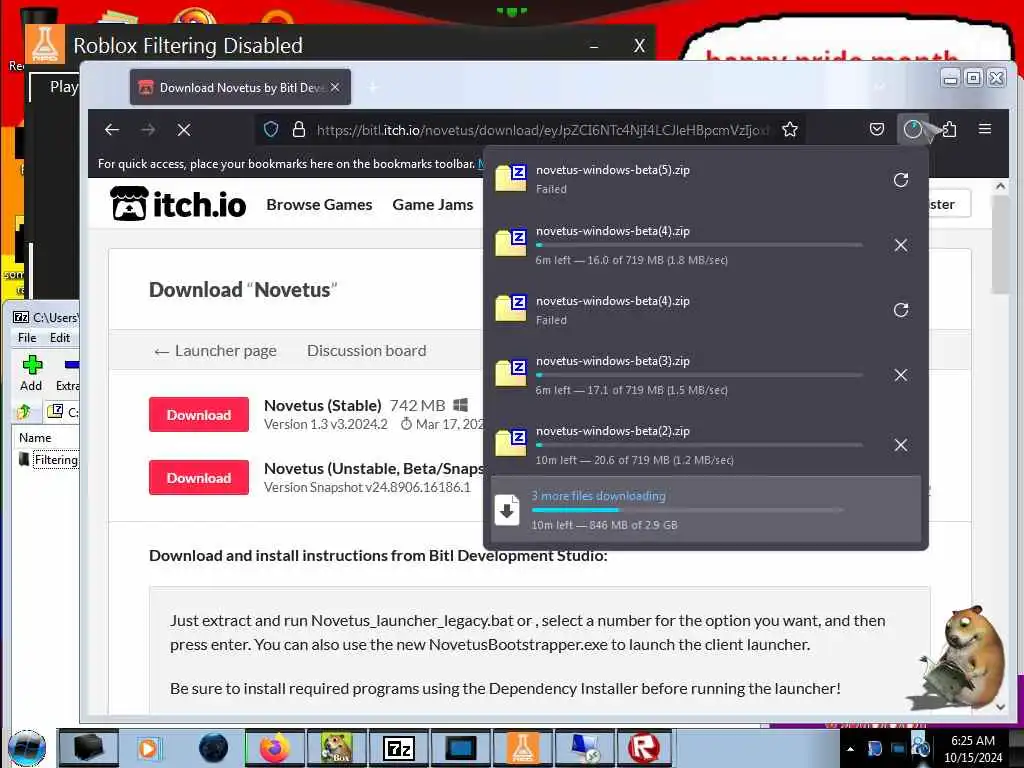The width and height of the screenshot is (1024, 768).
Task: Bookmark this page with the star icon
Action: coord(790,129)
